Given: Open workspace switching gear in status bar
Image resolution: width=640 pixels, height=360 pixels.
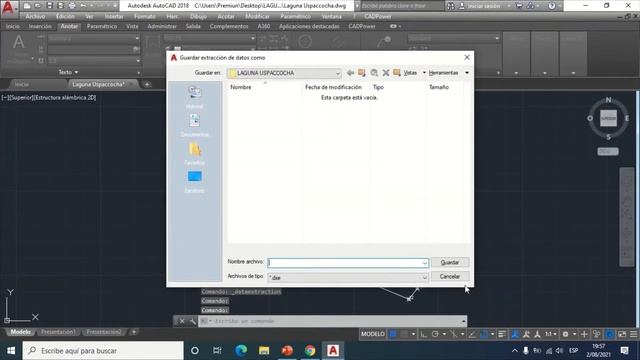Looking at the screenshot, I should pos(565,334).
